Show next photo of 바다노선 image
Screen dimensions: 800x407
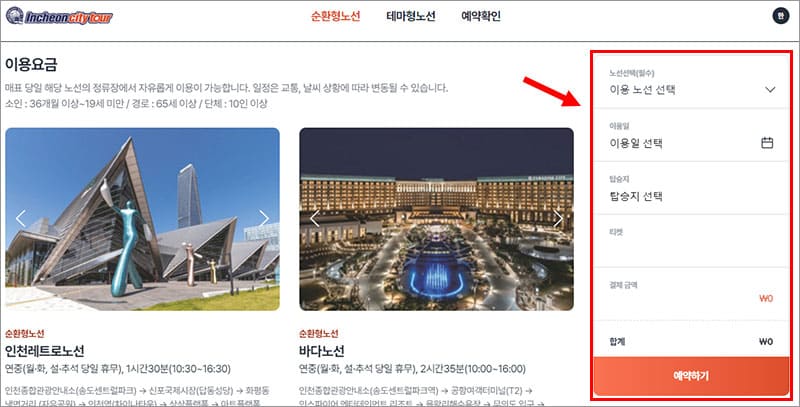558,218
